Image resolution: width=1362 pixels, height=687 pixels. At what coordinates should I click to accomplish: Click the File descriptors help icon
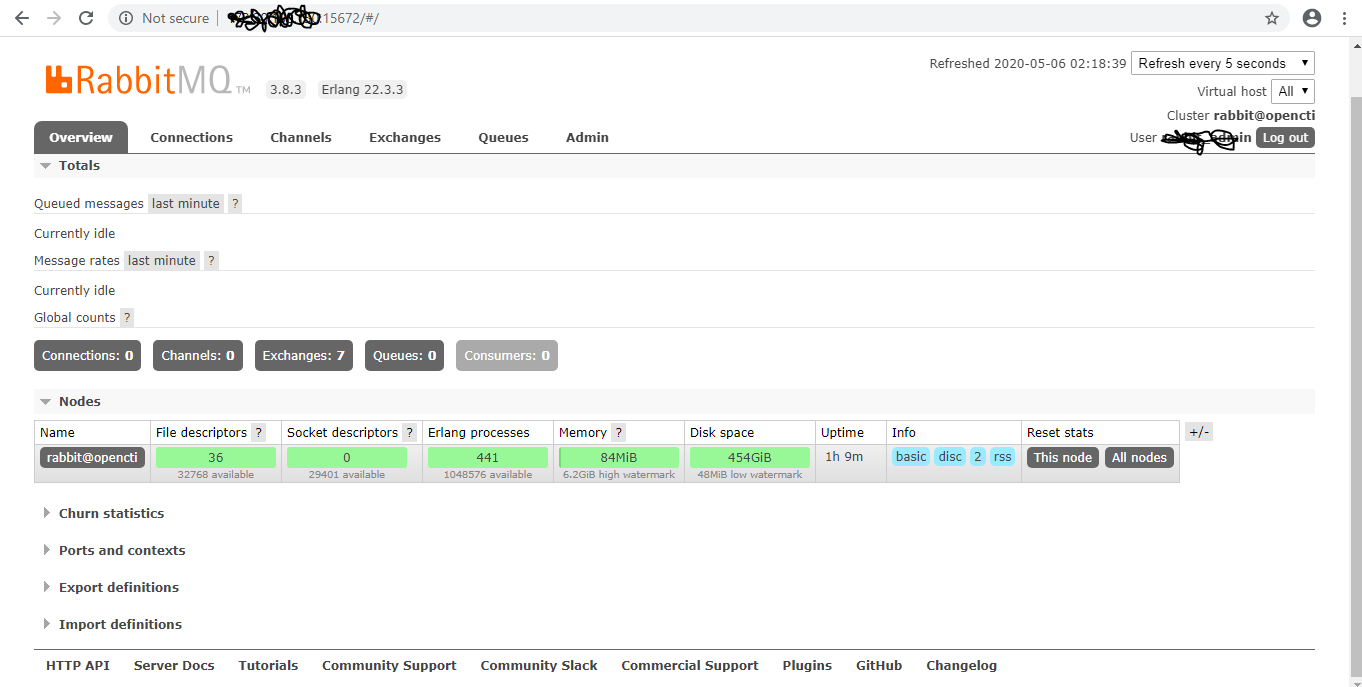click(x=258, y=432)
